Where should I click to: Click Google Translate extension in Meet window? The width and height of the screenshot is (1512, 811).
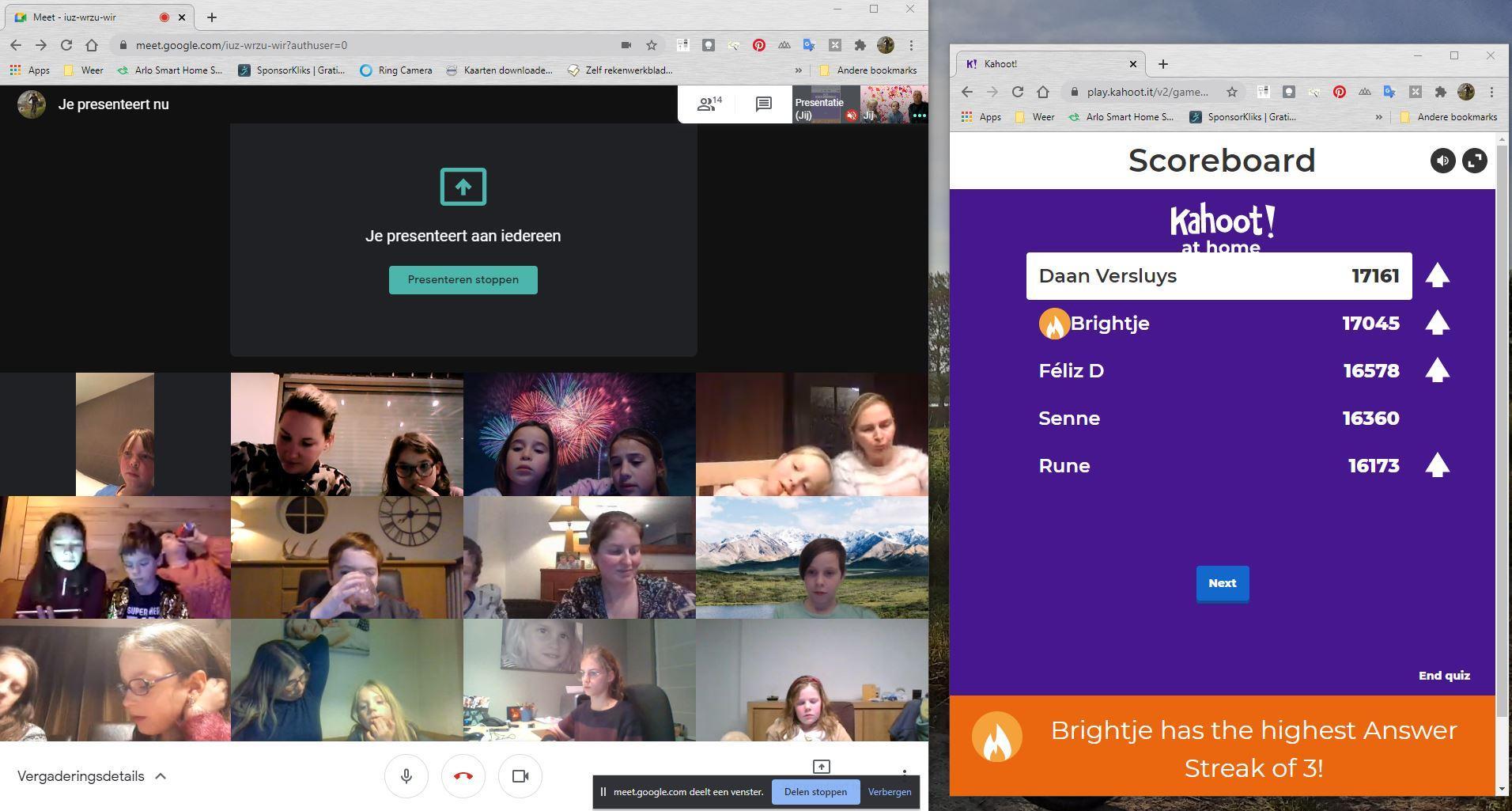click(810, 45)
